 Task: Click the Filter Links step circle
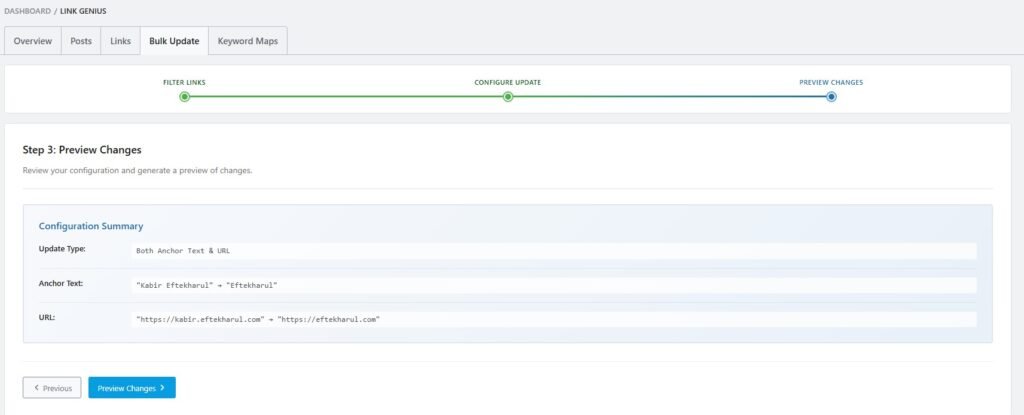click(x=184, y=97)
